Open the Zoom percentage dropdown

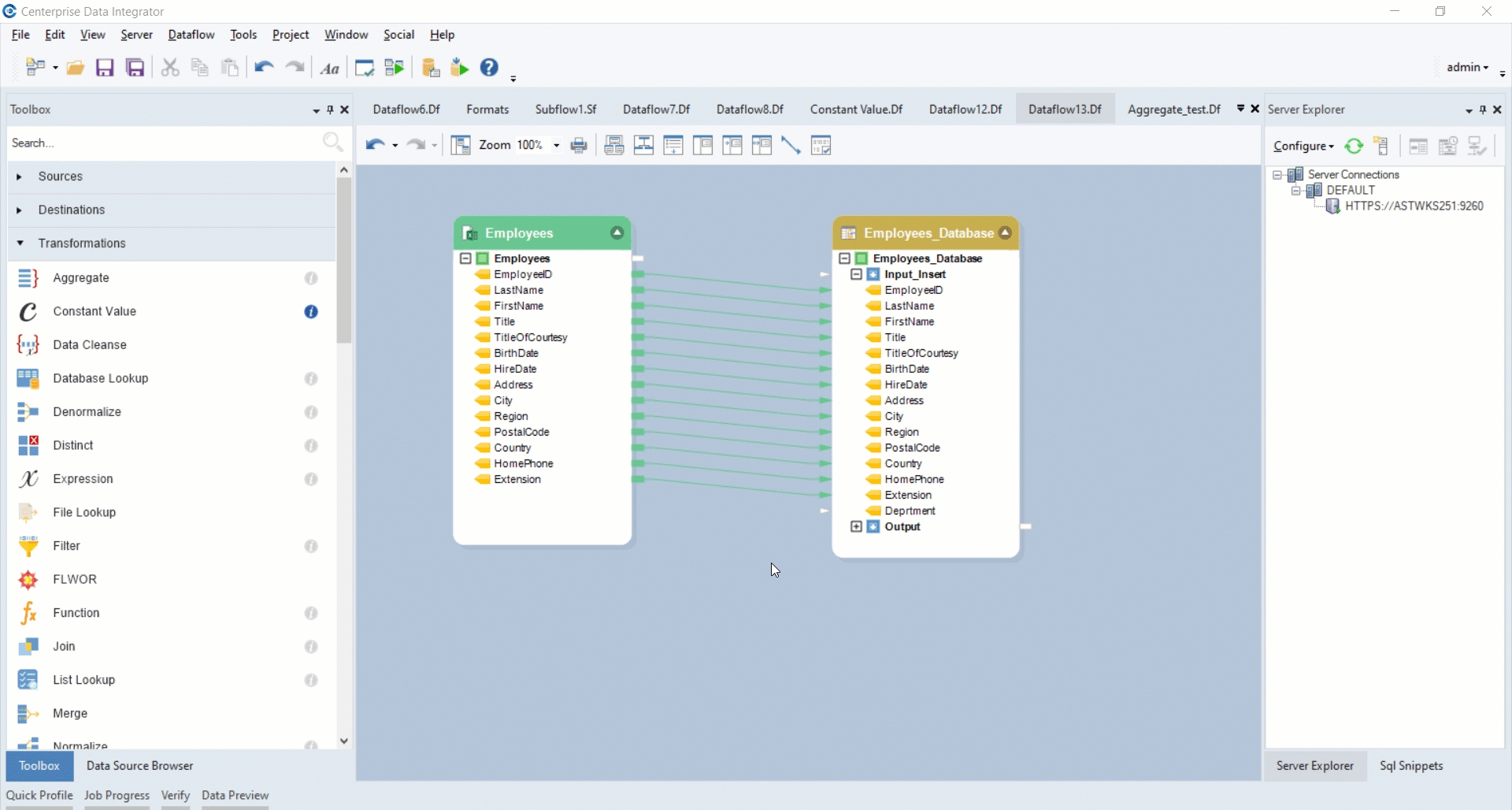[x=556, y=146]
